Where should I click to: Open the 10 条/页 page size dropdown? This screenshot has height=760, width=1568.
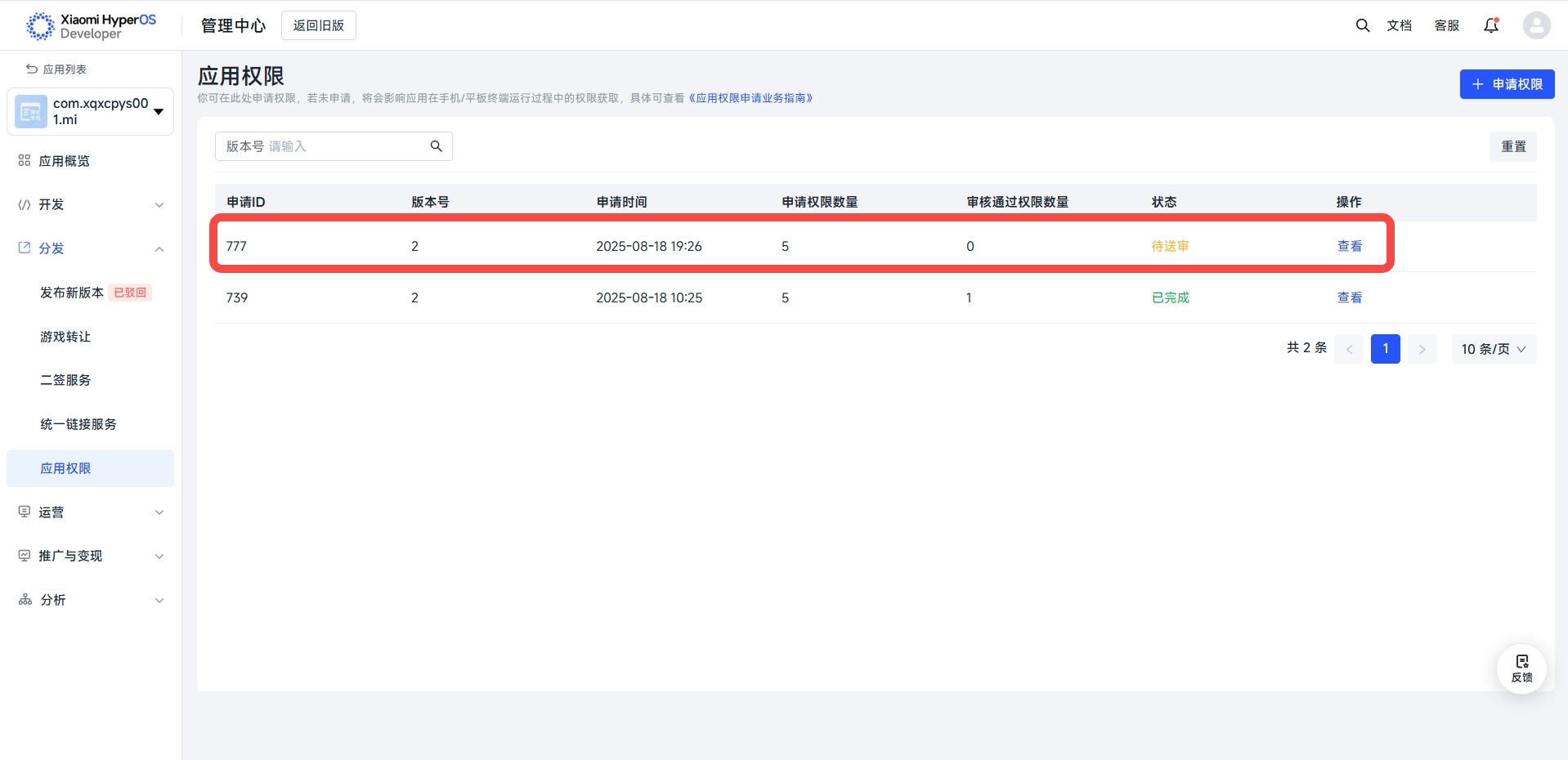pos(1493,349)
